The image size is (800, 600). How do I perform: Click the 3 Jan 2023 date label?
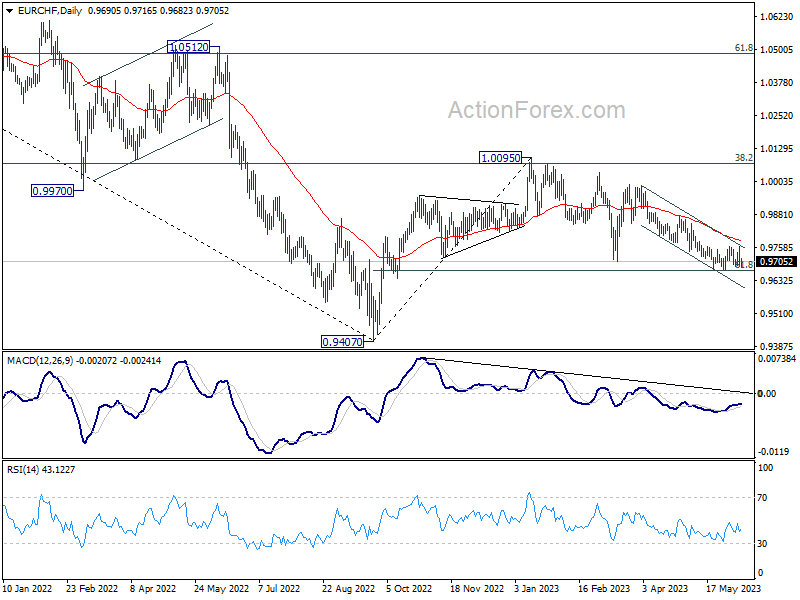(x=537, y=588)
